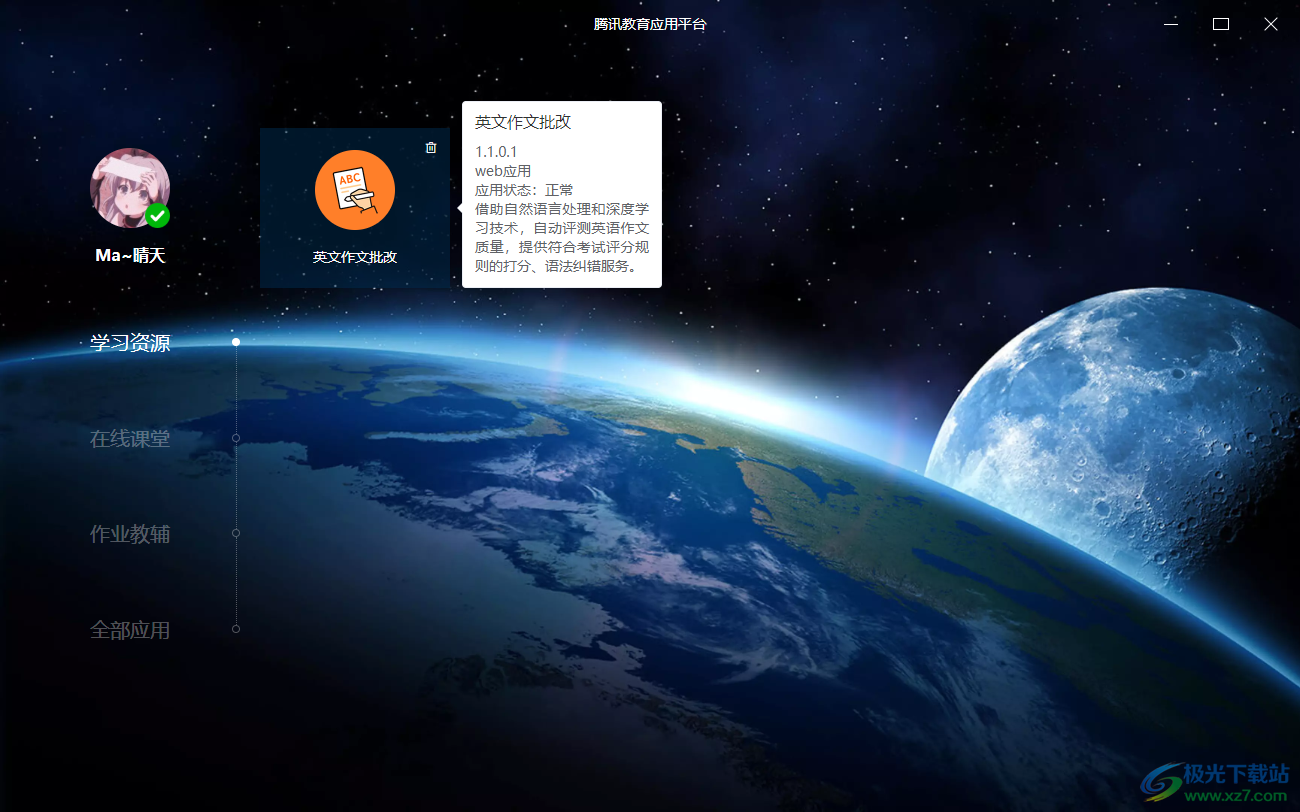The image size is (1300, 812).
Task: Open the 作业教辅 category
Action: pos(130,534)
